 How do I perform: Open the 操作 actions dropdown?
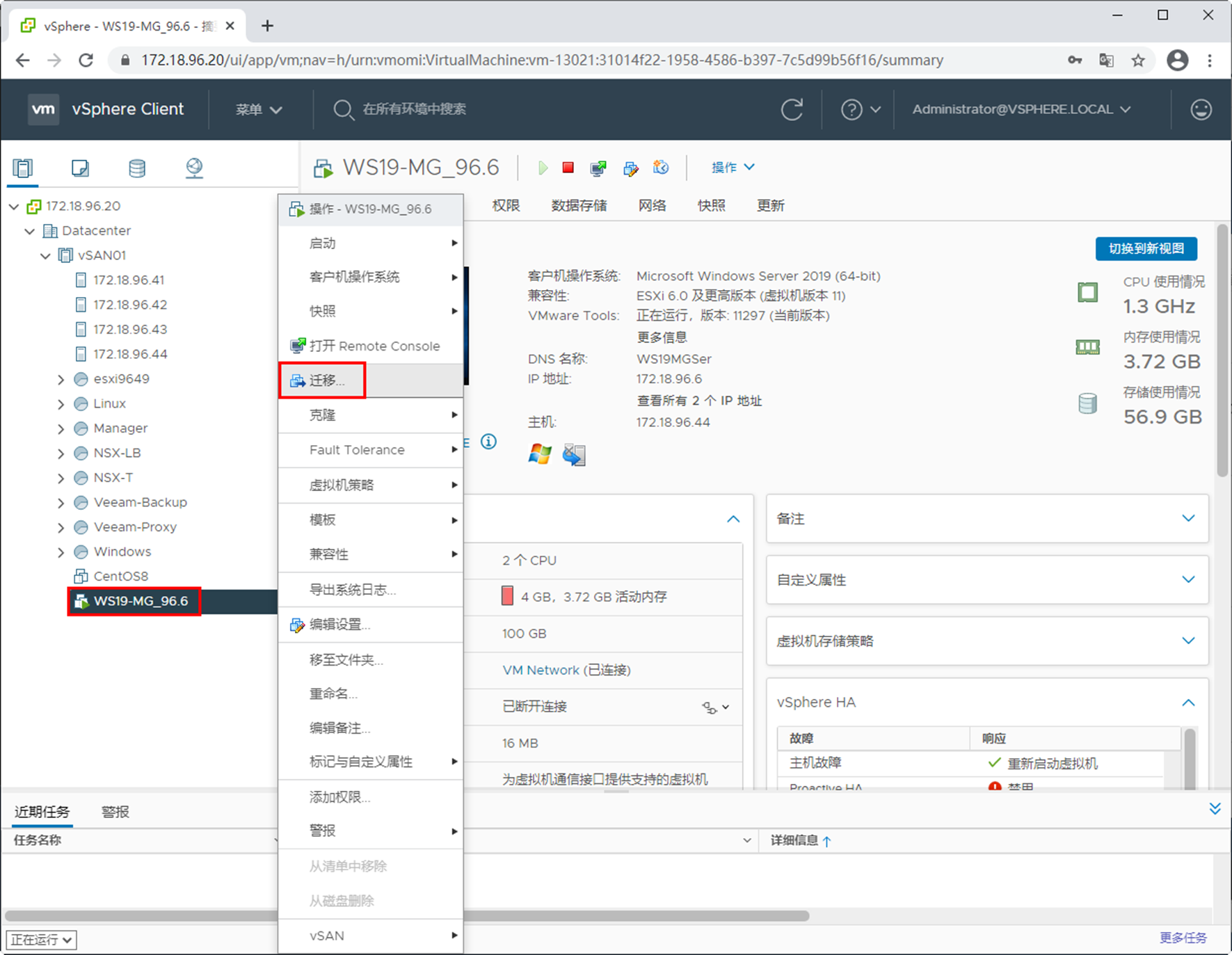733,168
